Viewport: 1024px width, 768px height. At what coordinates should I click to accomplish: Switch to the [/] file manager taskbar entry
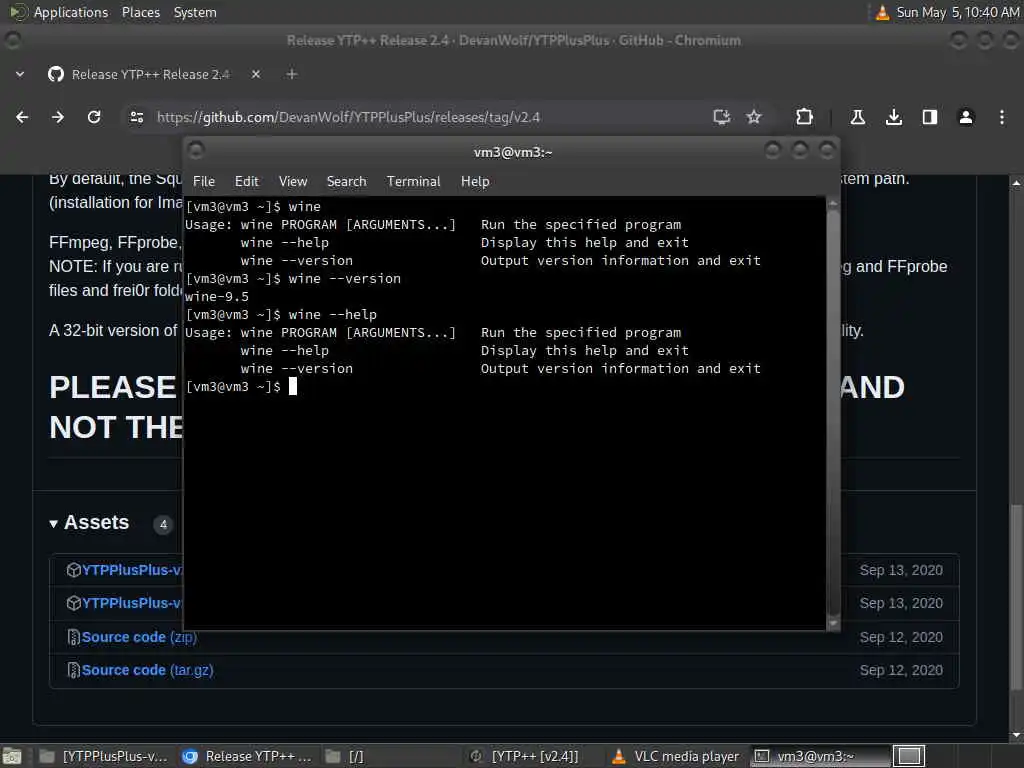[x=391, y=756]
